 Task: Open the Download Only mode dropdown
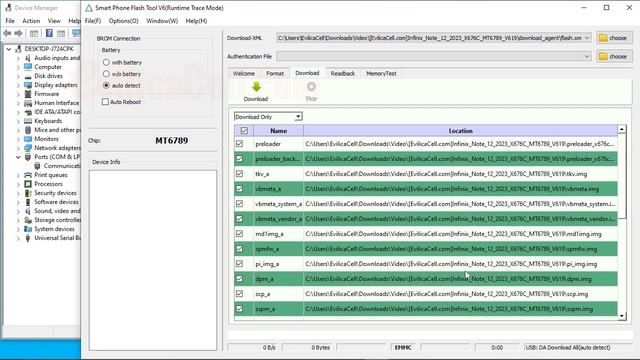click(x=298, y=117)
